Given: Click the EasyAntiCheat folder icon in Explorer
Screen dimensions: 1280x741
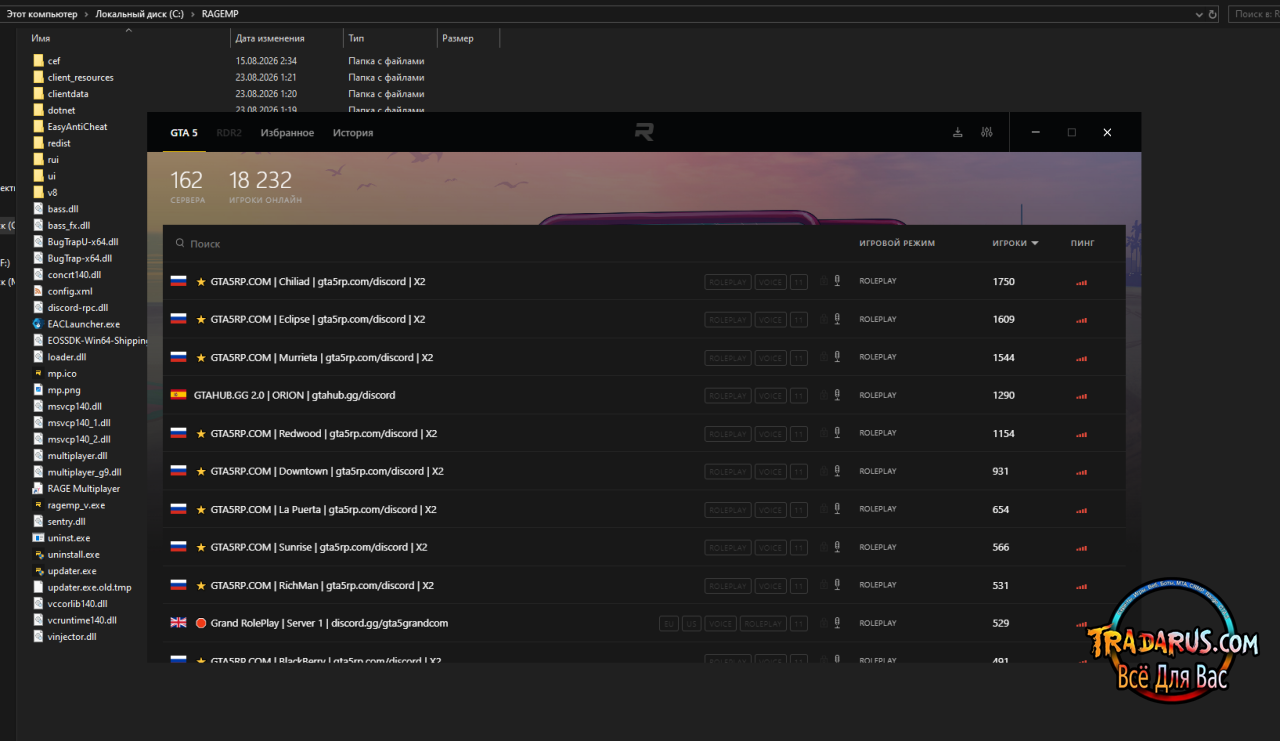Looking at the screenshot, I should click(38, 127).
